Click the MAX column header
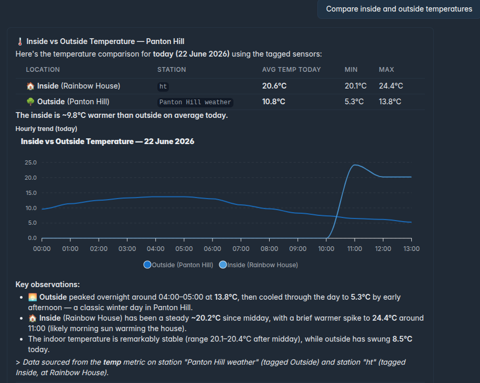The width and height of the screenshot is (480, 383). point(386,70)
